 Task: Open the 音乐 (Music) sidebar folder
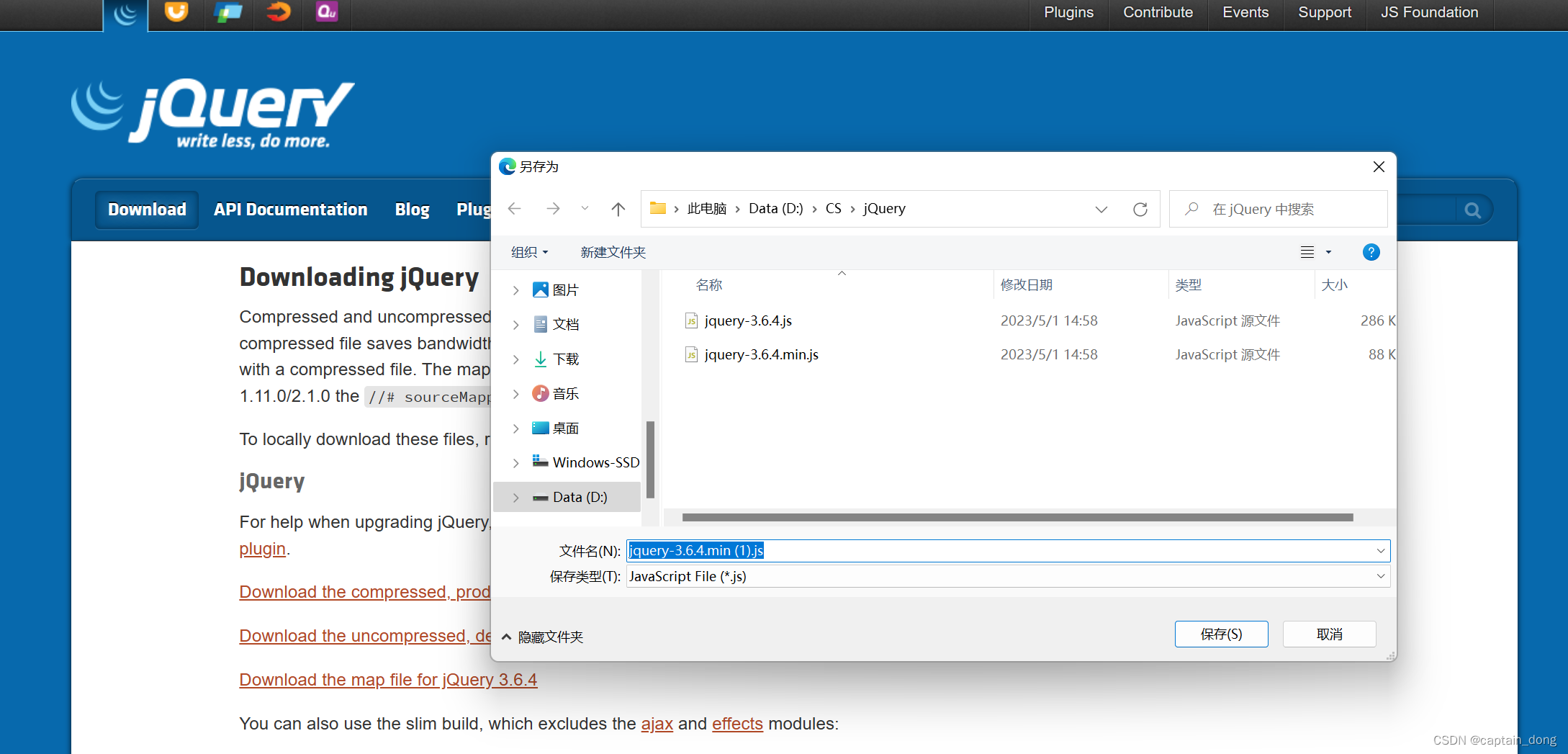pyautogui.click(x=566, y=393)
